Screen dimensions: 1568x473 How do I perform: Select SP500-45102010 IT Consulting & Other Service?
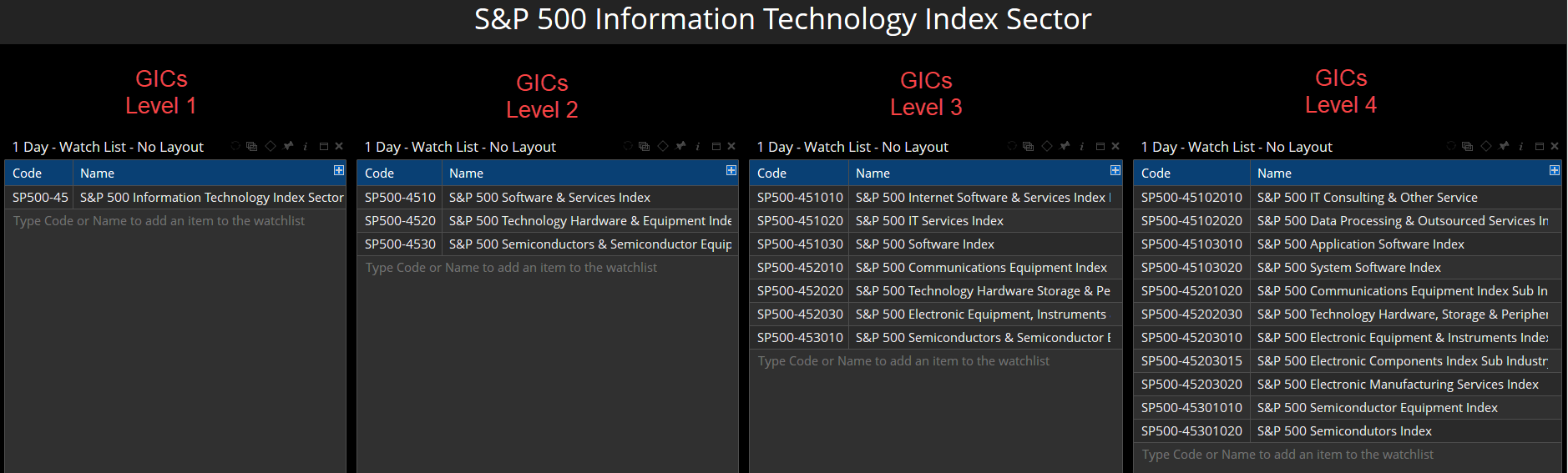coord(1348,198)
